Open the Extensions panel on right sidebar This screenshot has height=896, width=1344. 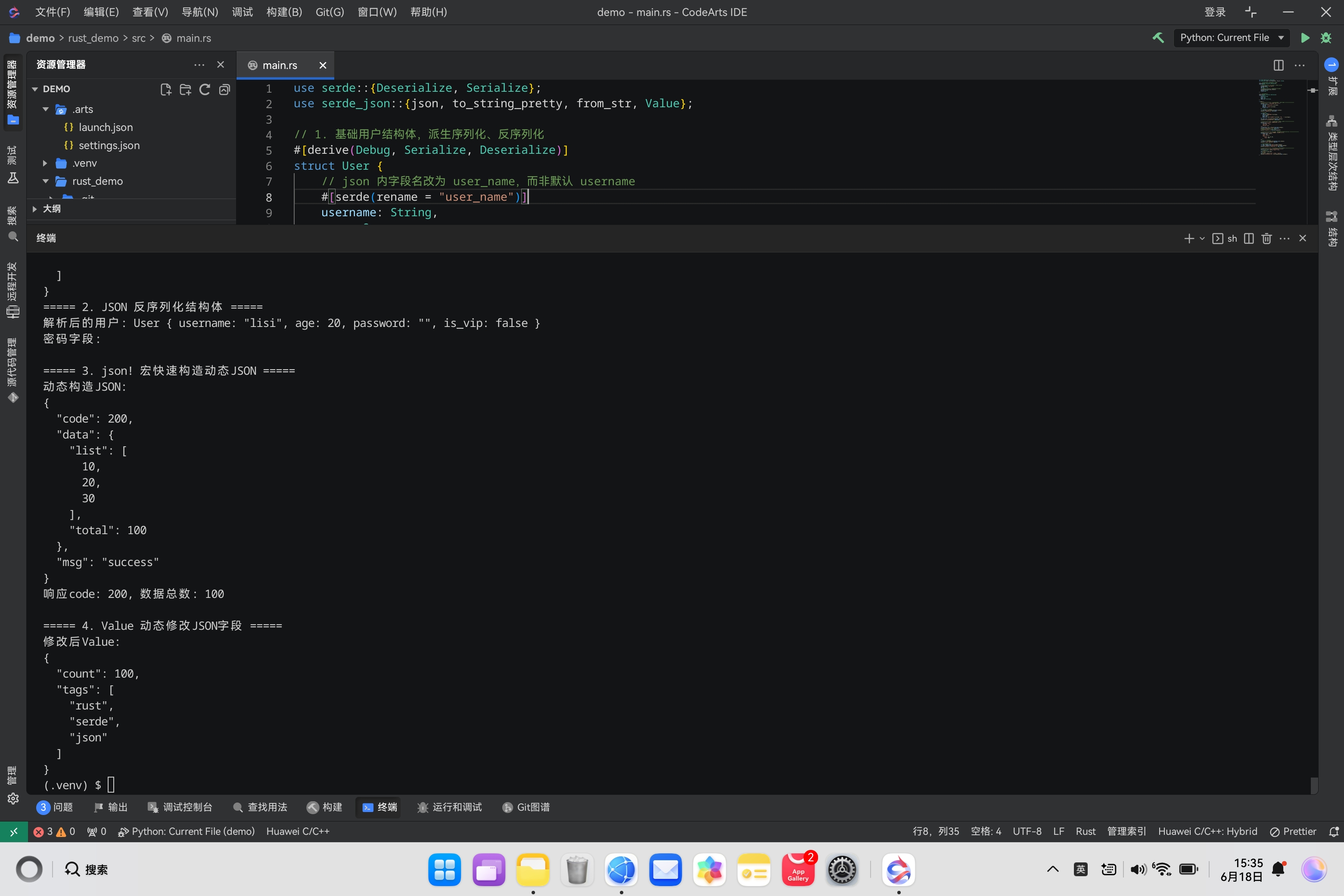tap(1332, 77)
